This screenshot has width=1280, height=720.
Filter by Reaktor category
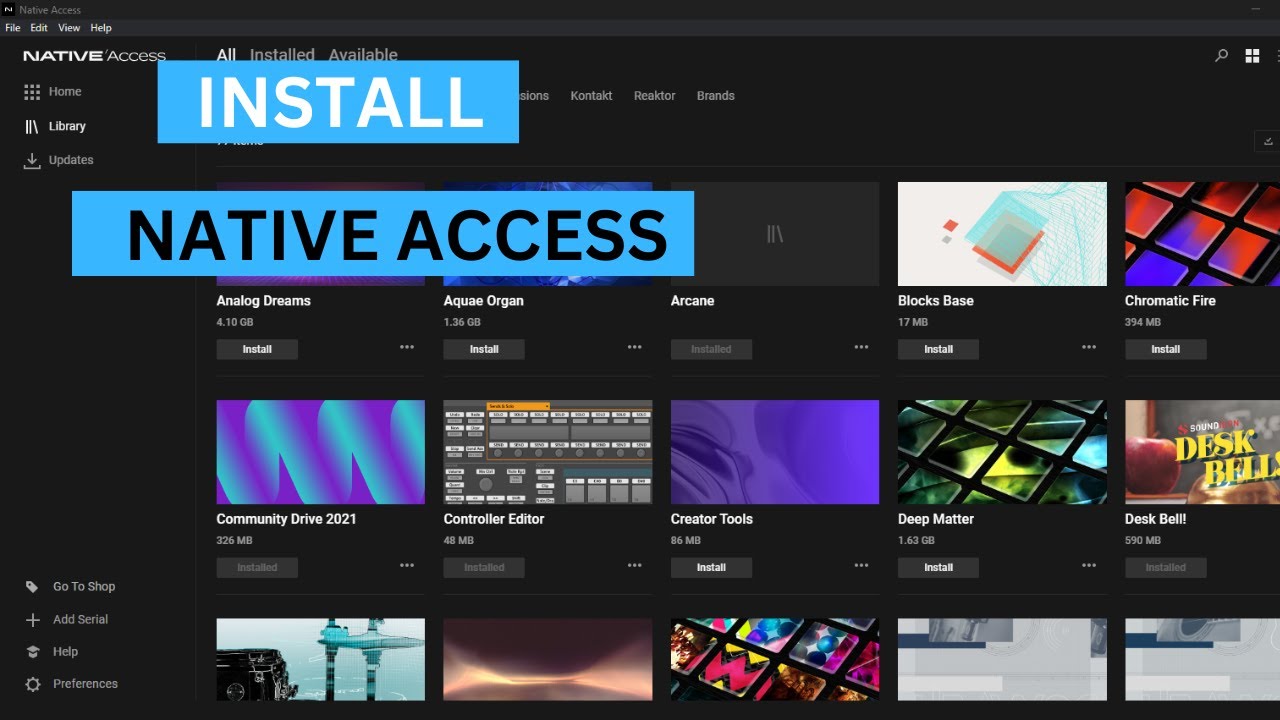[655, 96]
